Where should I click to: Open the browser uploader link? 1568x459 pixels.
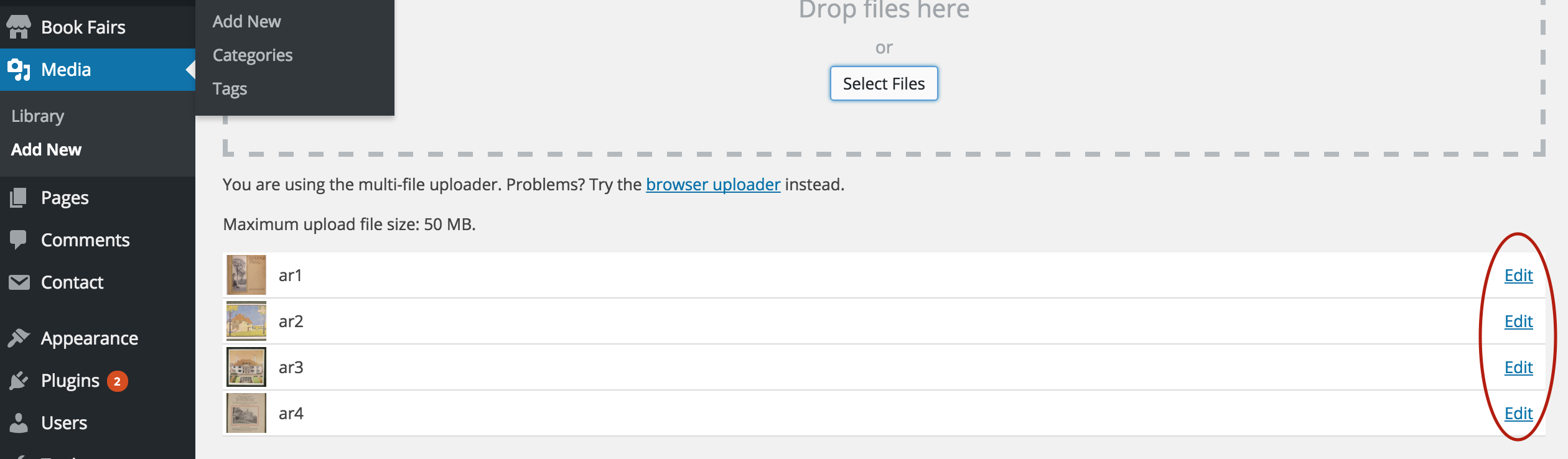tap(713, 185)
